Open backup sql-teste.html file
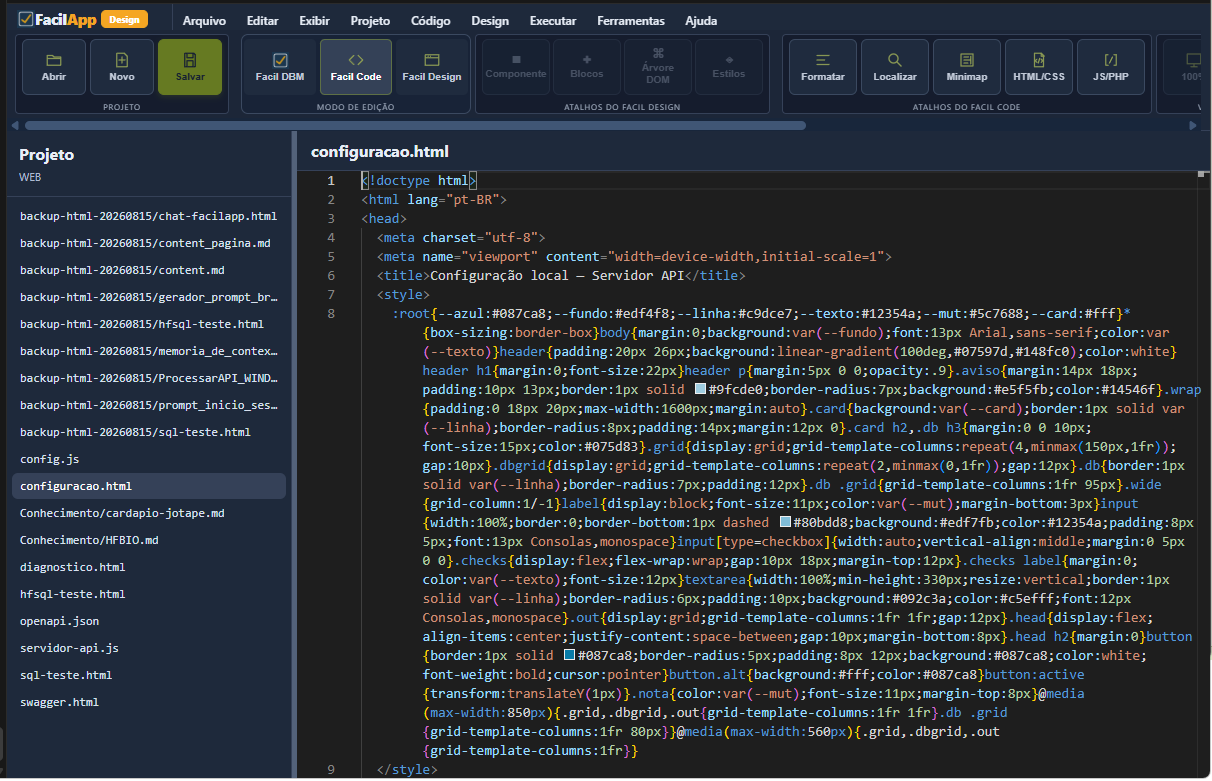The height and width of the screenshot is (781, 1212). click(149, 432)
